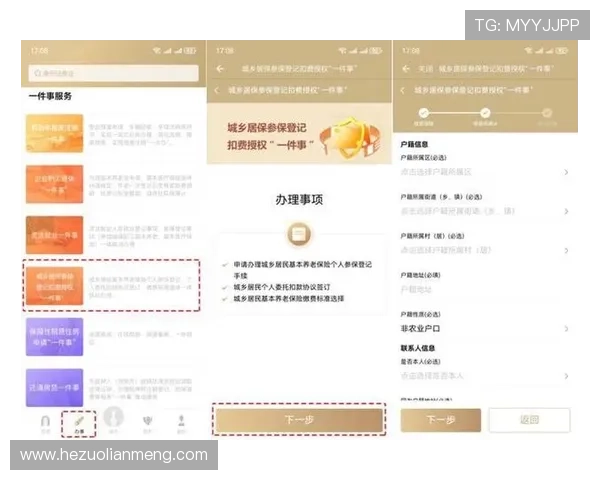The image size is (600, 480).
Task: Tap the chevron on the 户籍所属村(居) row
Action: 566,250
